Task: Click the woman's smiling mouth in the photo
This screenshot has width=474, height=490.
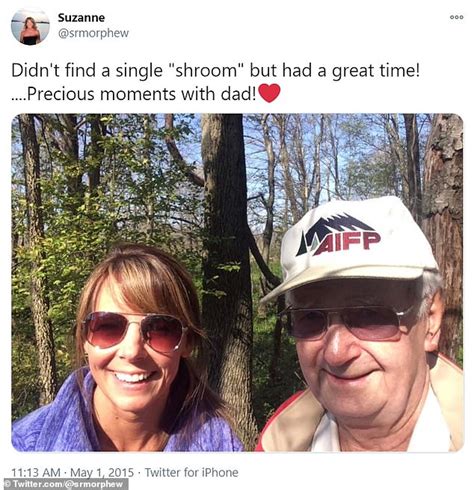Action: pos(131,378)
